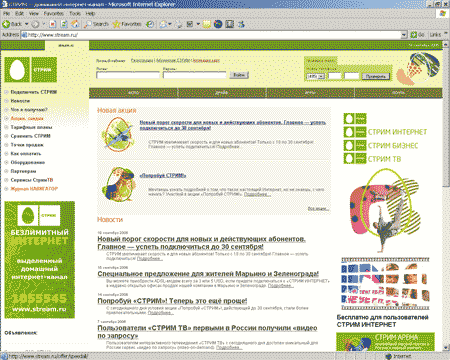Click the СТРИМ egg logo
This screenshot has height=360, width=450.
31,70
